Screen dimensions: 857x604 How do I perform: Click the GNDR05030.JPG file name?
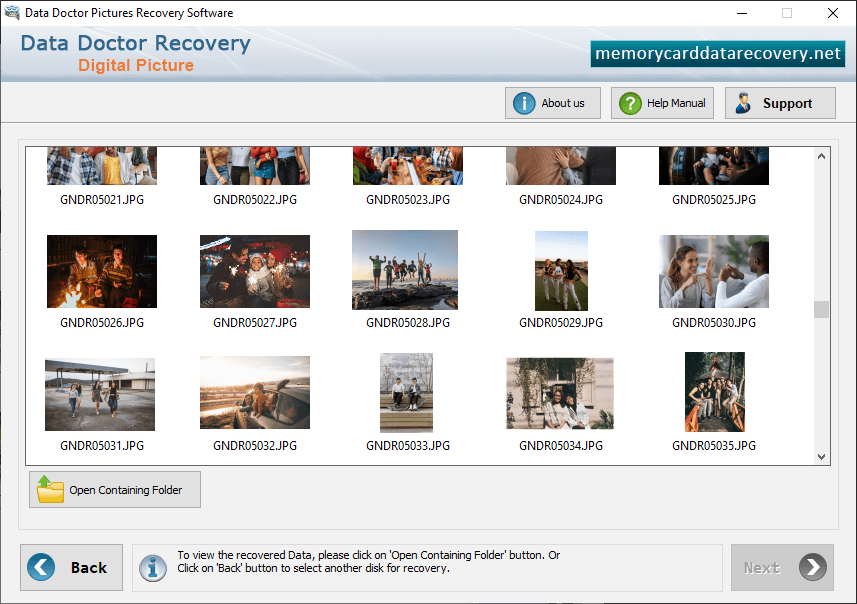click(714, 323)
